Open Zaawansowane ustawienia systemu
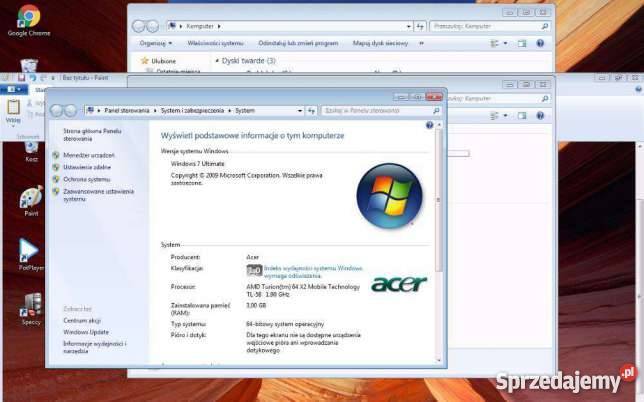The height and width of the screenshot is (402, 644). [x=98, y=194]
